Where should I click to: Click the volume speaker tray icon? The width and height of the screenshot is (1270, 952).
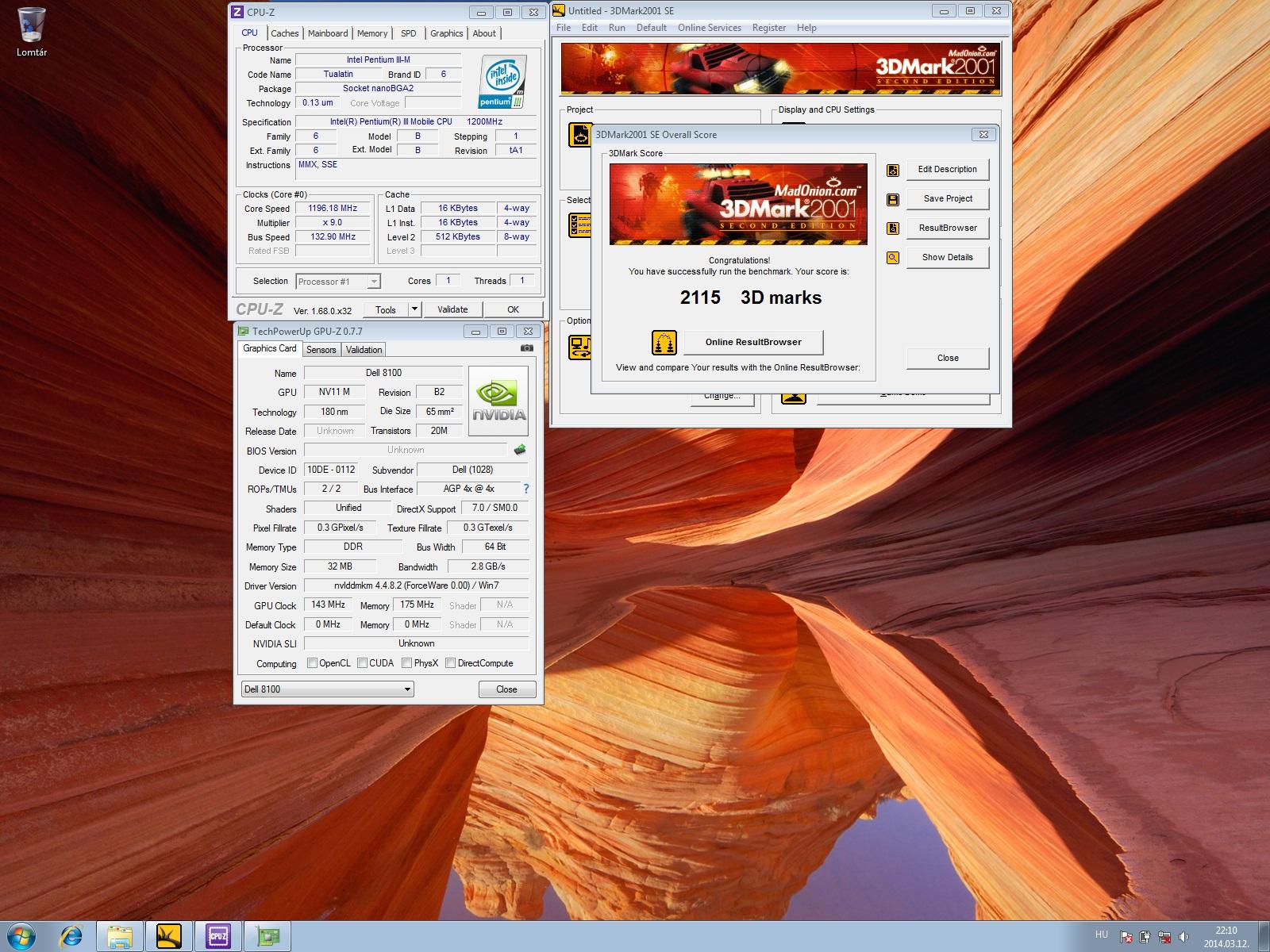pyautogui.click(x=1185, y=937)
